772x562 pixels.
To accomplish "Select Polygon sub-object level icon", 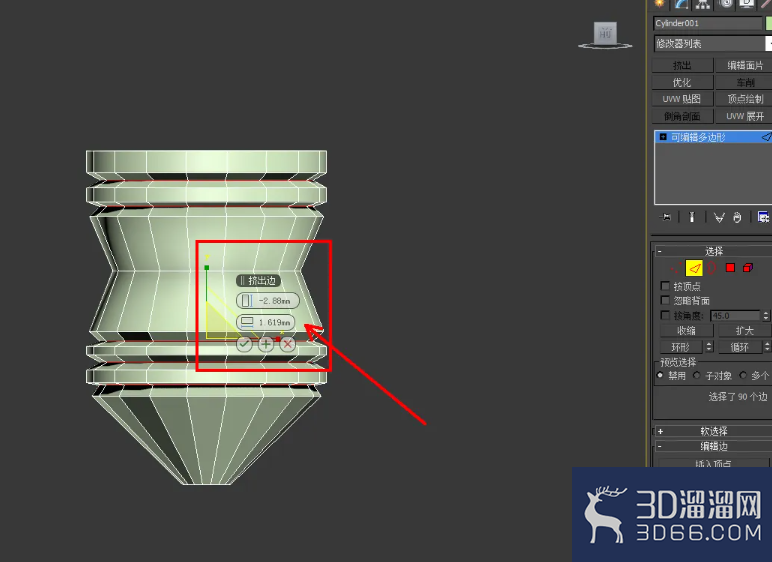I will [x=730, y=267].
